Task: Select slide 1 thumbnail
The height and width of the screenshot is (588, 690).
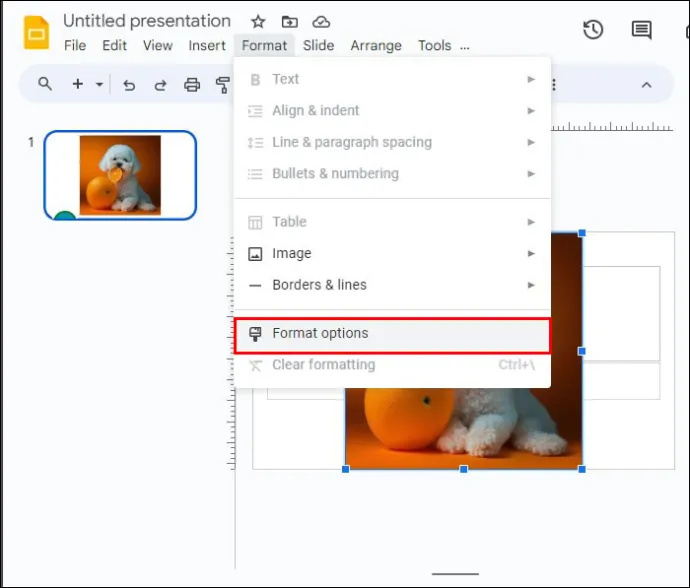Action: click(120, 175)
